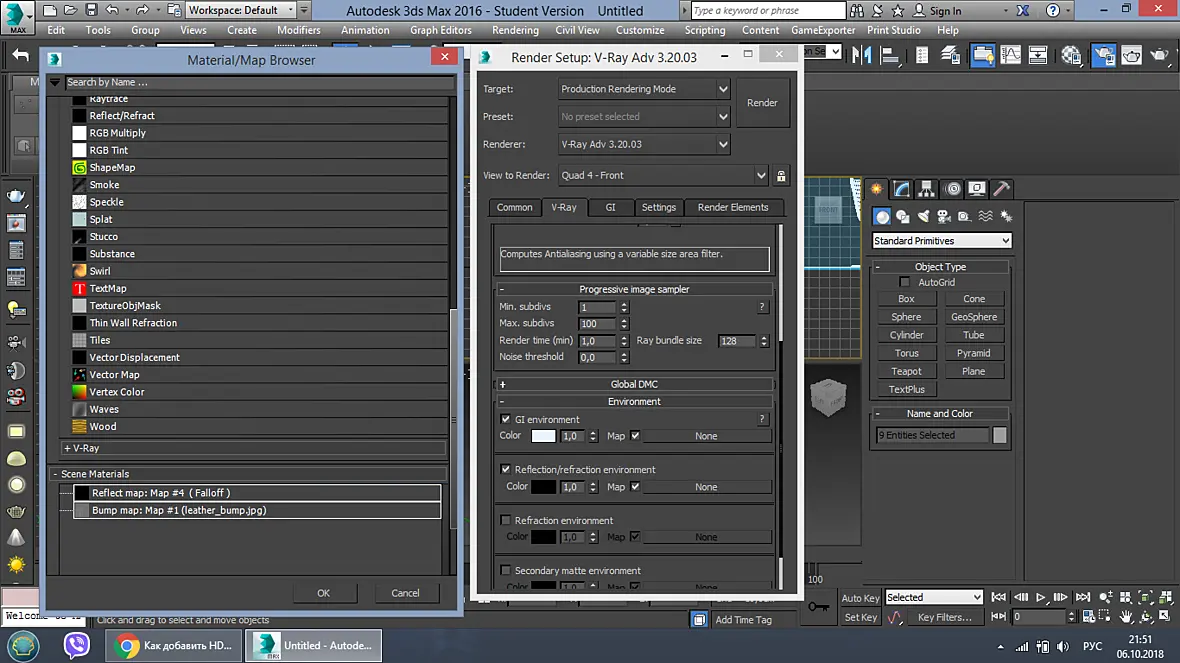Select the Shapes category icon
Image resolution: width=1180 pixels, height=663 pixels.
click(902, 217)
